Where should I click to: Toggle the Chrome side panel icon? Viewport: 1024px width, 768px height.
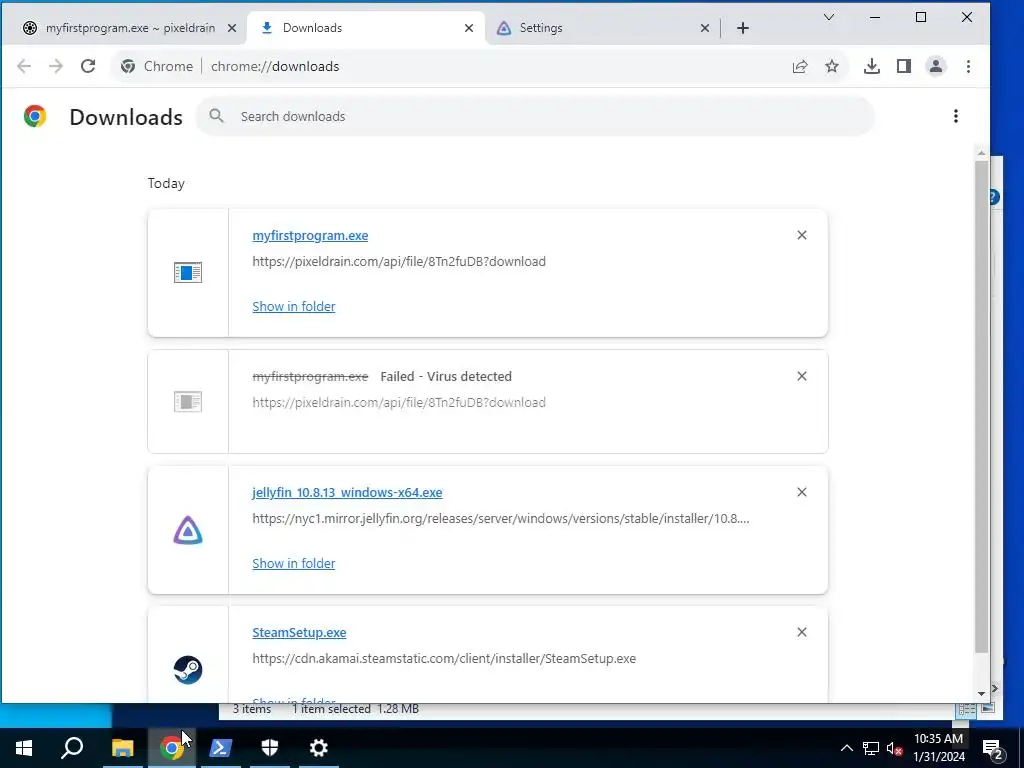pos(904,66)
